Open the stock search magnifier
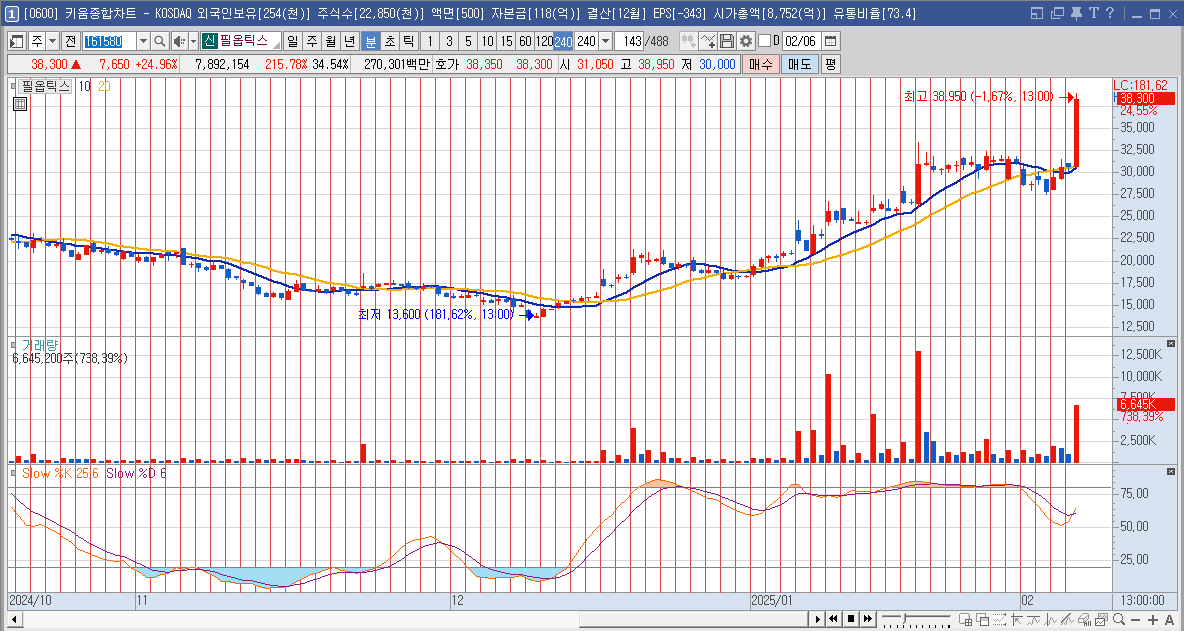Viewport: 1184px width, 631px height. coord(159,41)
